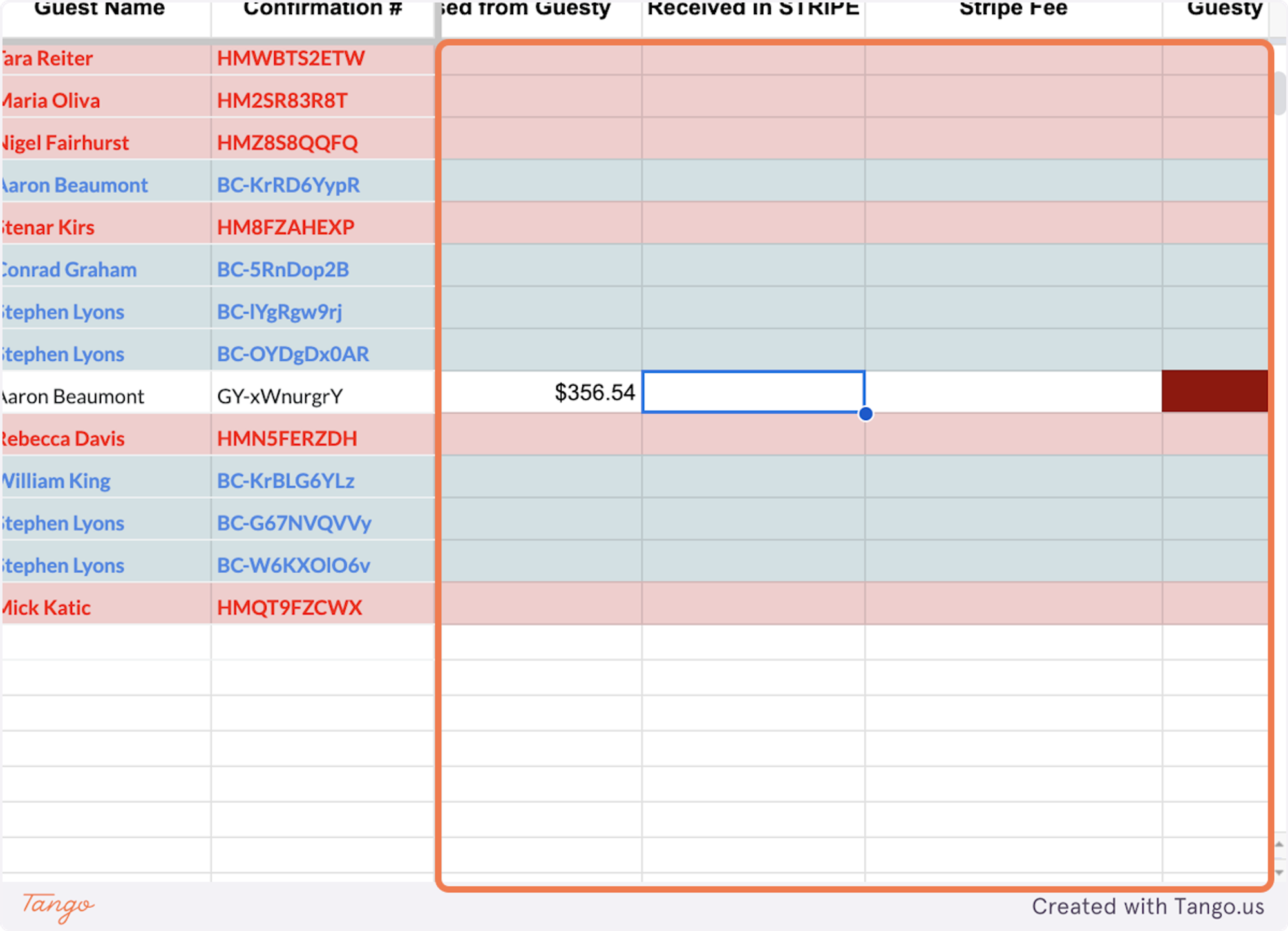Click the blue selection fill handle dot
Viewport: 1288px width, 931px height.
pyautogui.click(x=866, y=414)
